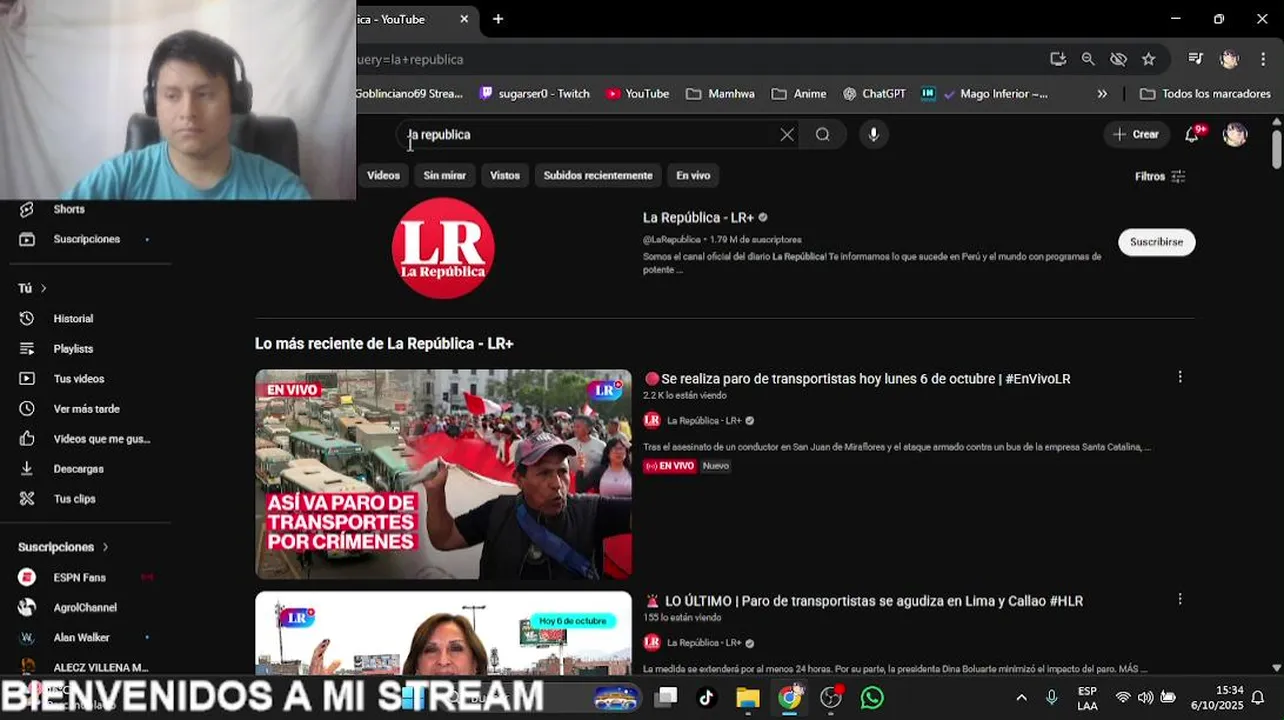Open the zoom magnifier icon in address bar
1284x720 pixels.
coord(1088,59)
